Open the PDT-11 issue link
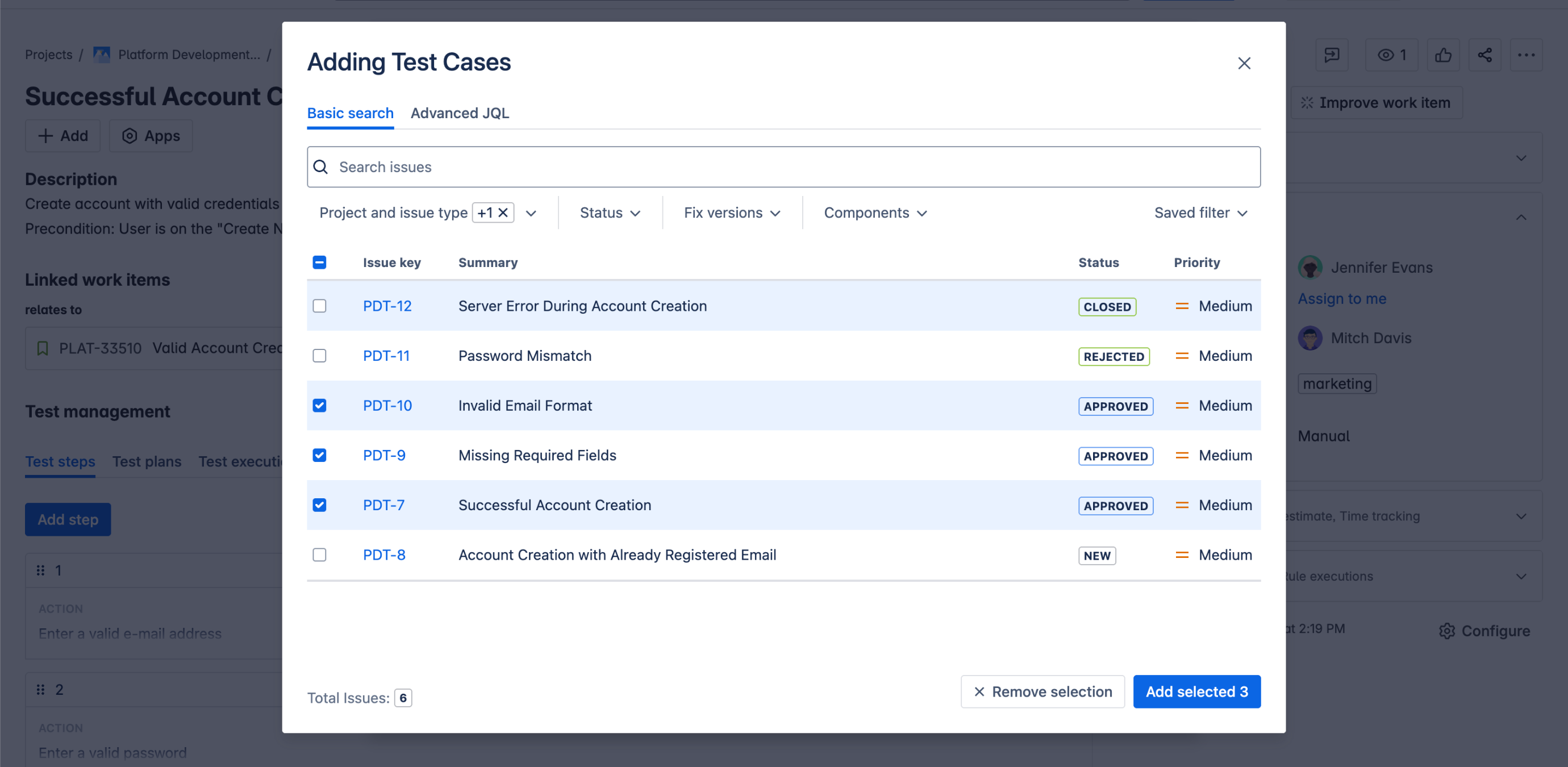 pyautogui.click(x=386, y=356)
